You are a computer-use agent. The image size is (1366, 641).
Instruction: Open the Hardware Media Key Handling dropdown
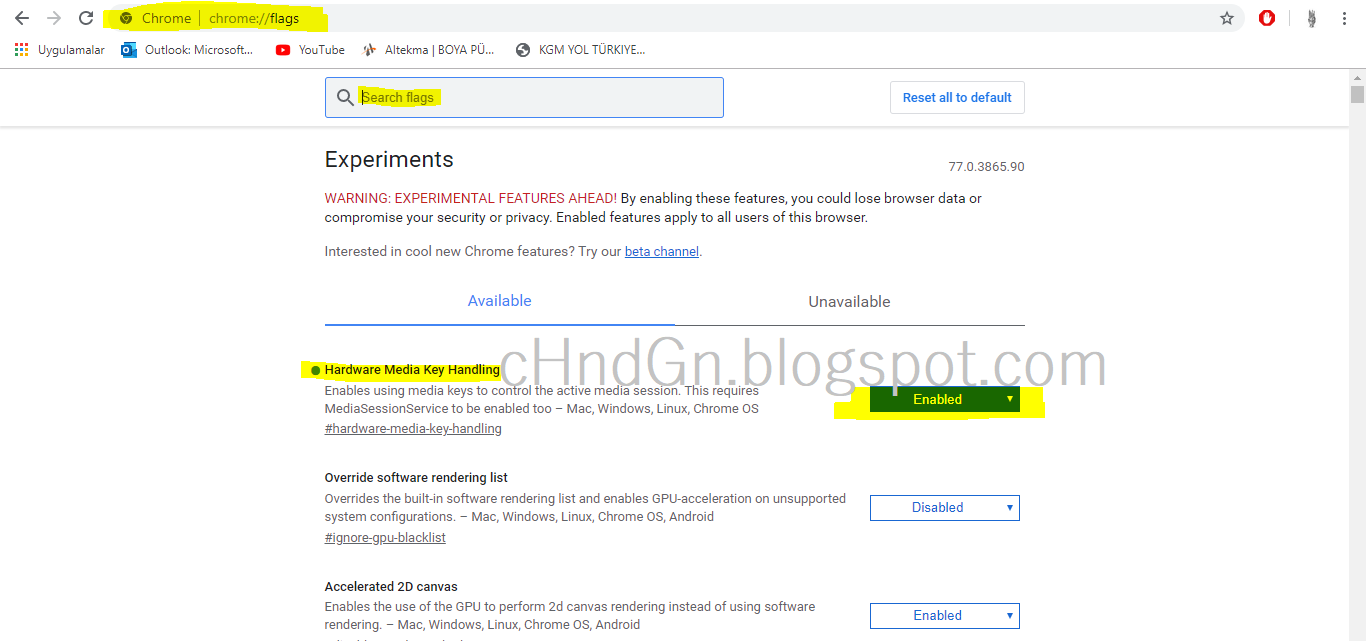pos(944,398)
